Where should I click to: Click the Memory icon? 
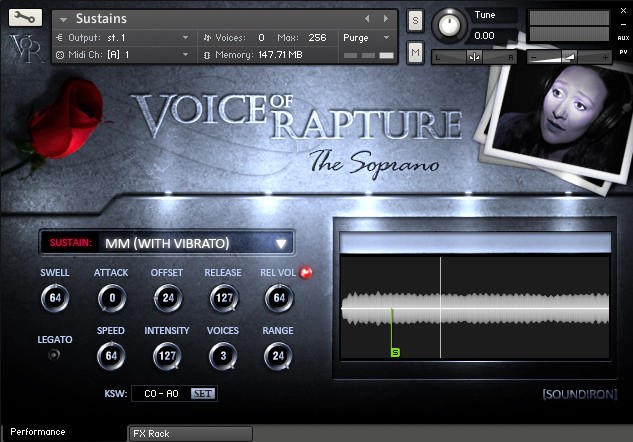coord(207,55)
